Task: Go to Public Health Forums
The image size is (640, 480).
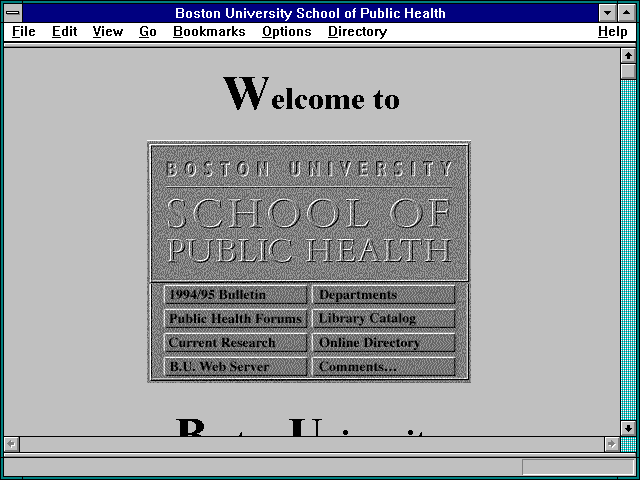Action: pos(236,318)
